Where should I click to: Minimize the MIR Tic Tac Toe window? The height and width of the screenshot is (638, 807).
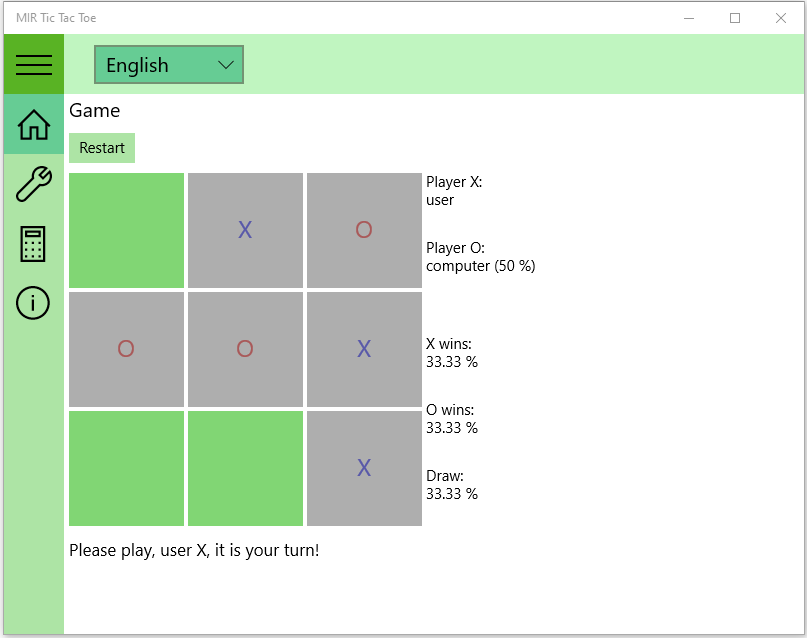688,17
